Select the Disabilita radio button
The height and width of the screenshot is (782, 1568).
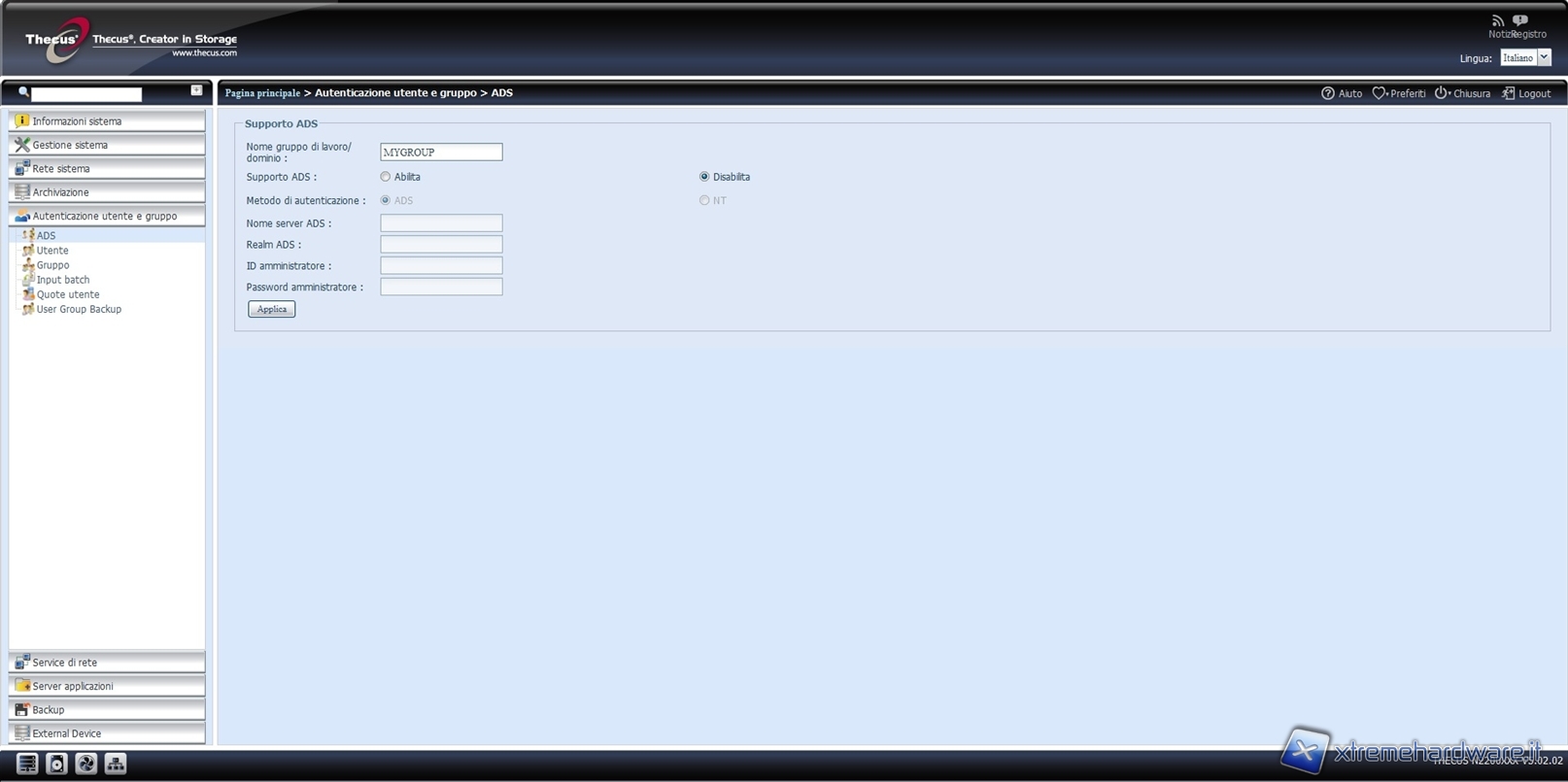(x=704, y=177)
